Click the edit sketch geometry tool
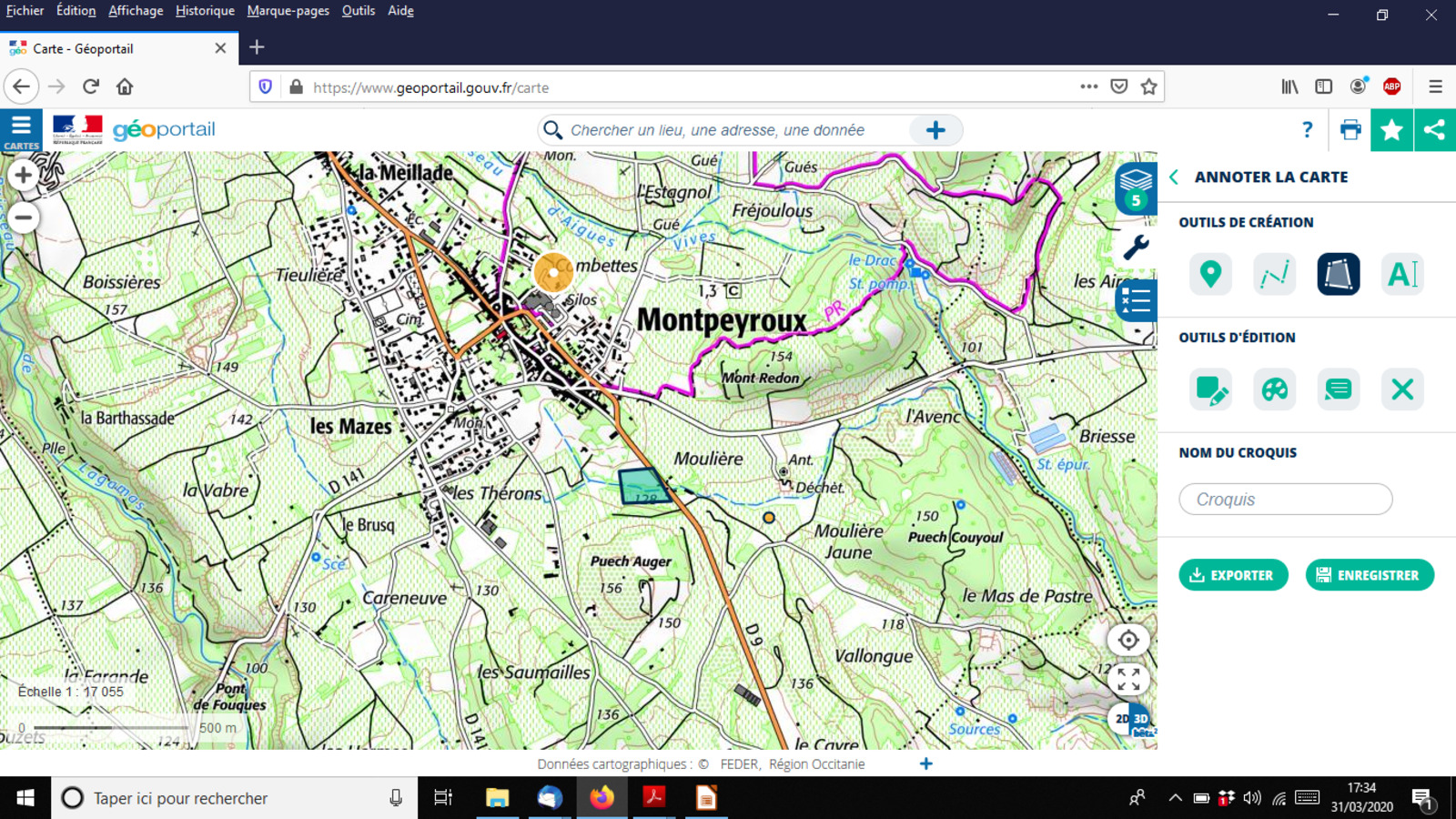The height and width of the screenshot is (819, 1456). 1210,389
